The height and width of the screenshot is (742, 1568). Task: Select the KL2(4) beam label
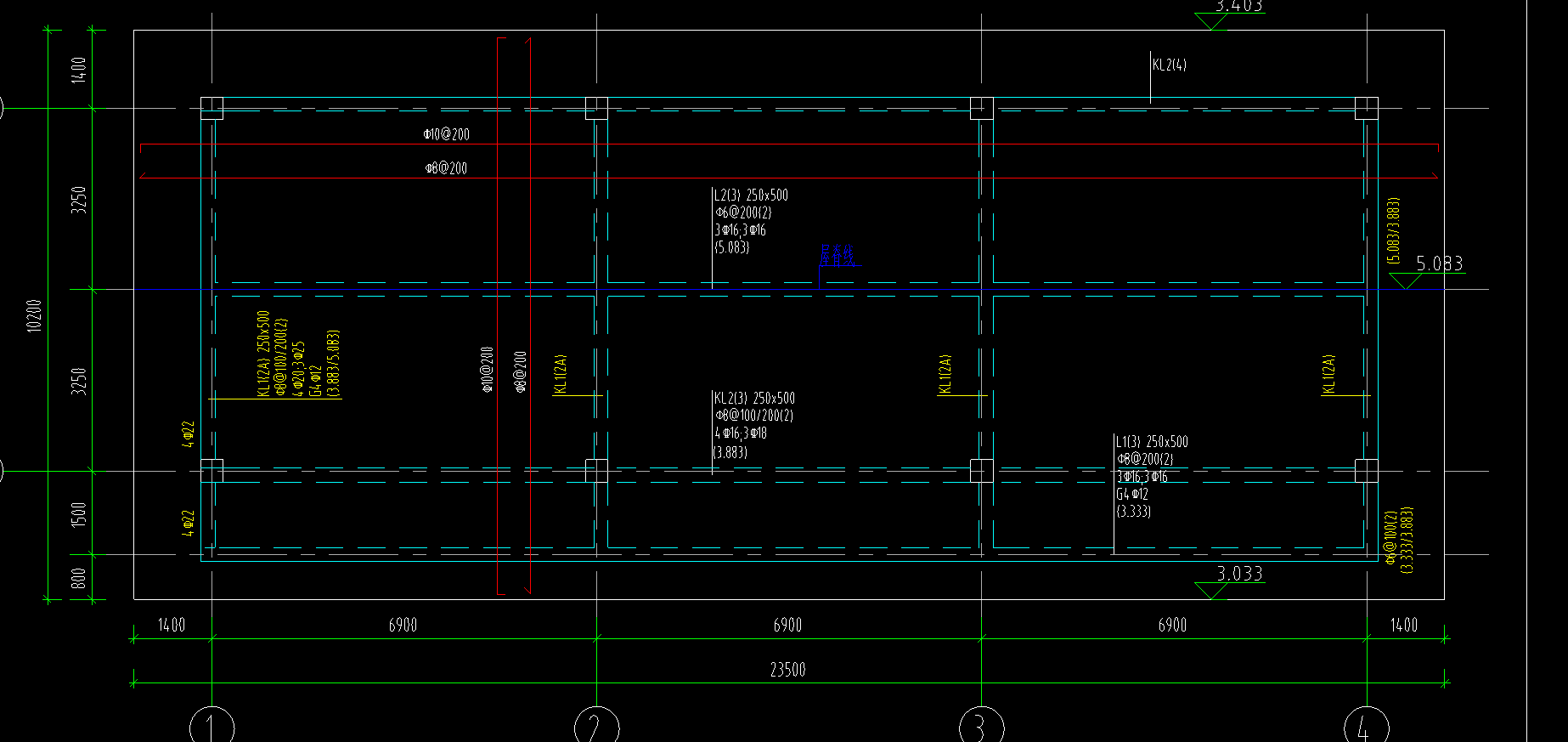coord(1170,65)
